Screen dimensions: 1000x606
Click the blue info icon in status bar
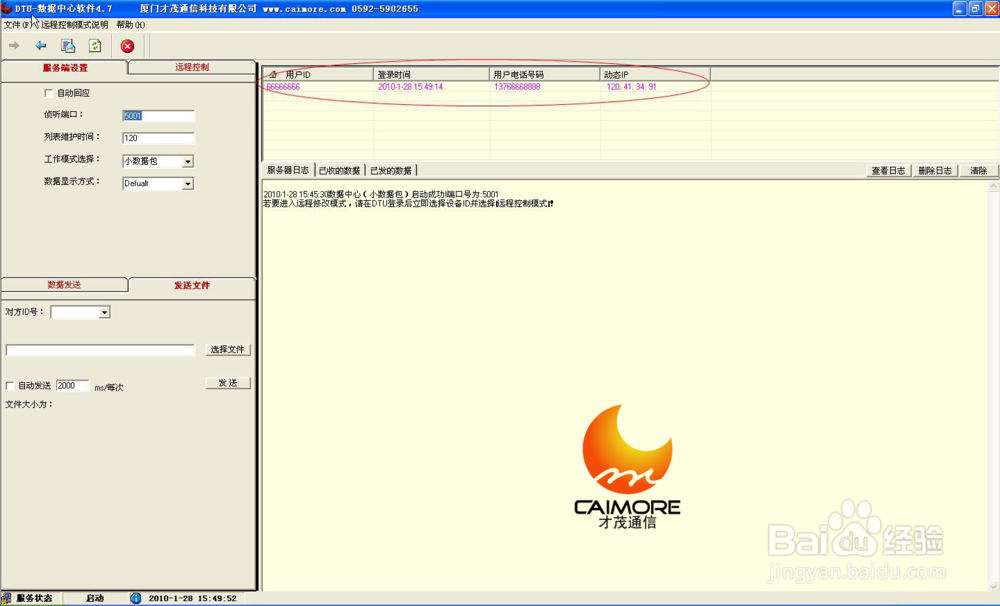135,598
